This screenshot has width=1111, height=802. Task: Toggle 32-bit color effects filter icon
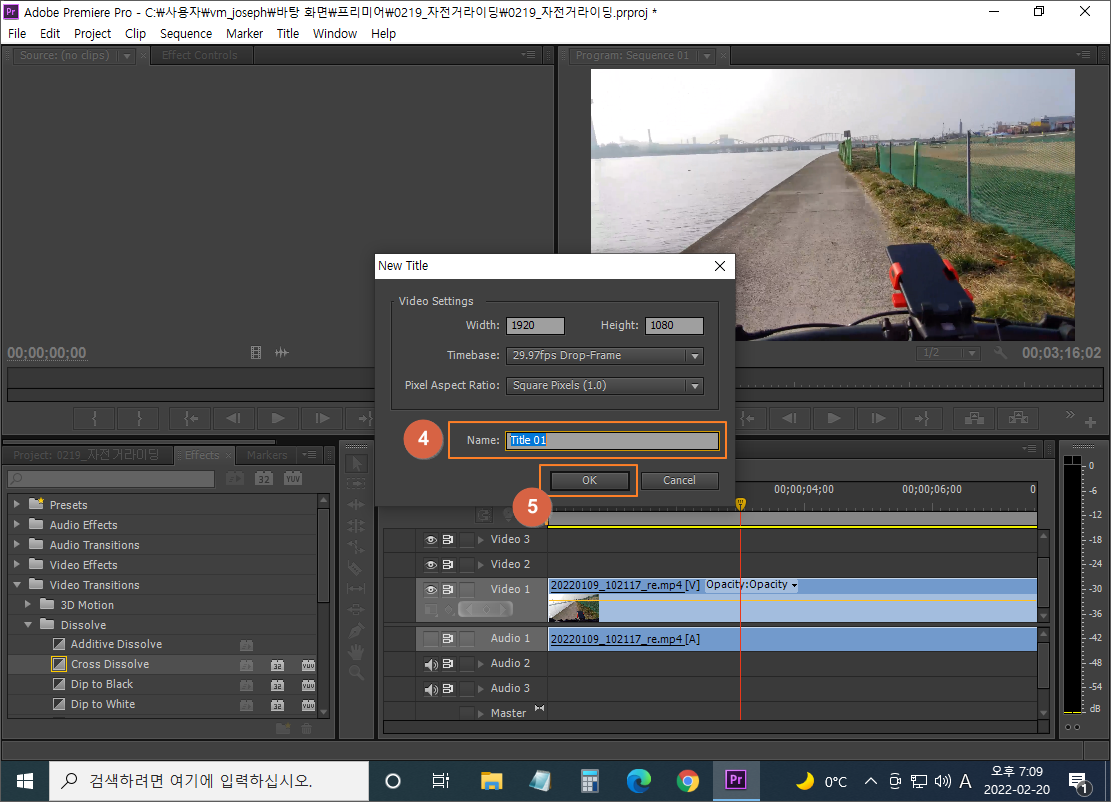click(x=264, y=478)
